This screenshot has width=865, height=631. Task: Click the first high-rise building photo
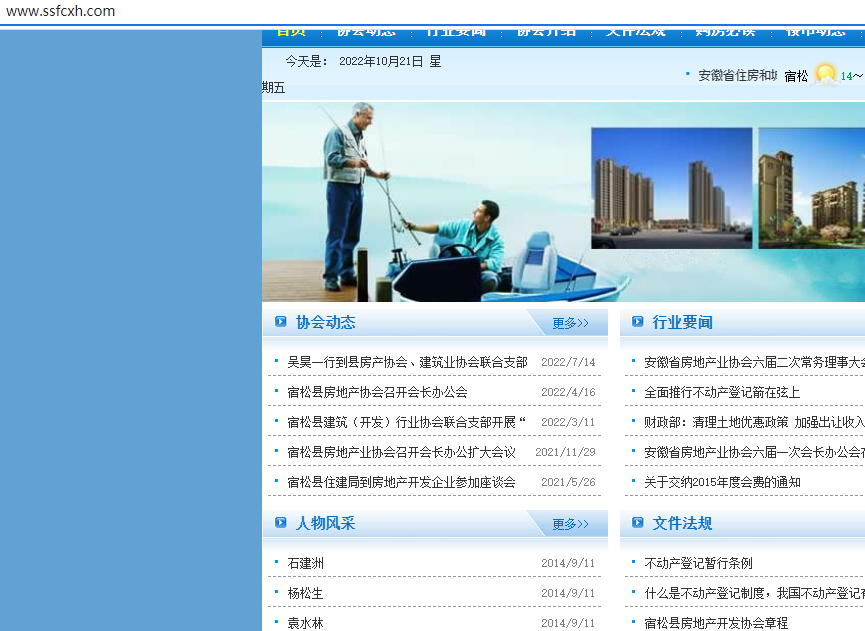pyautogui.click(x=671, y=187)
